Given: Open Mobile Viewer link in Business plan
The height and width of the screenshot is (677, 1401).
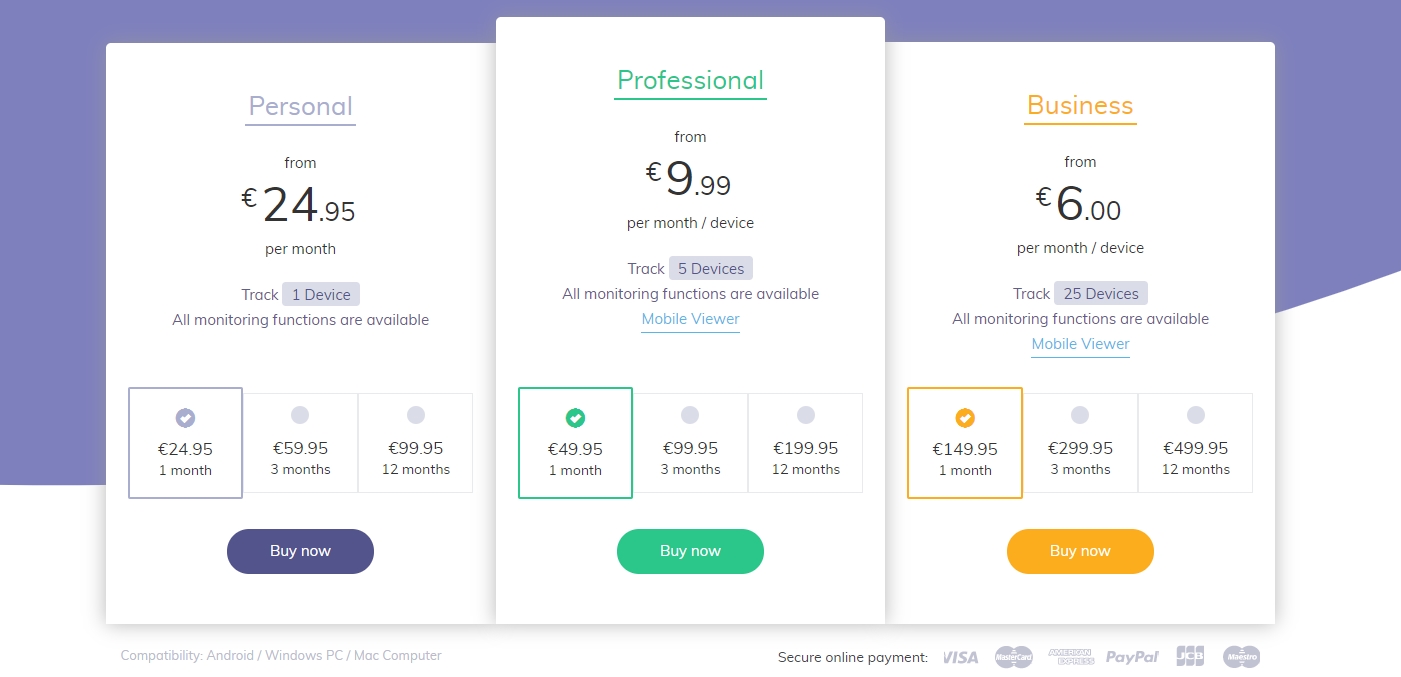Looking at the screenshot, I should coord(1080,344).
